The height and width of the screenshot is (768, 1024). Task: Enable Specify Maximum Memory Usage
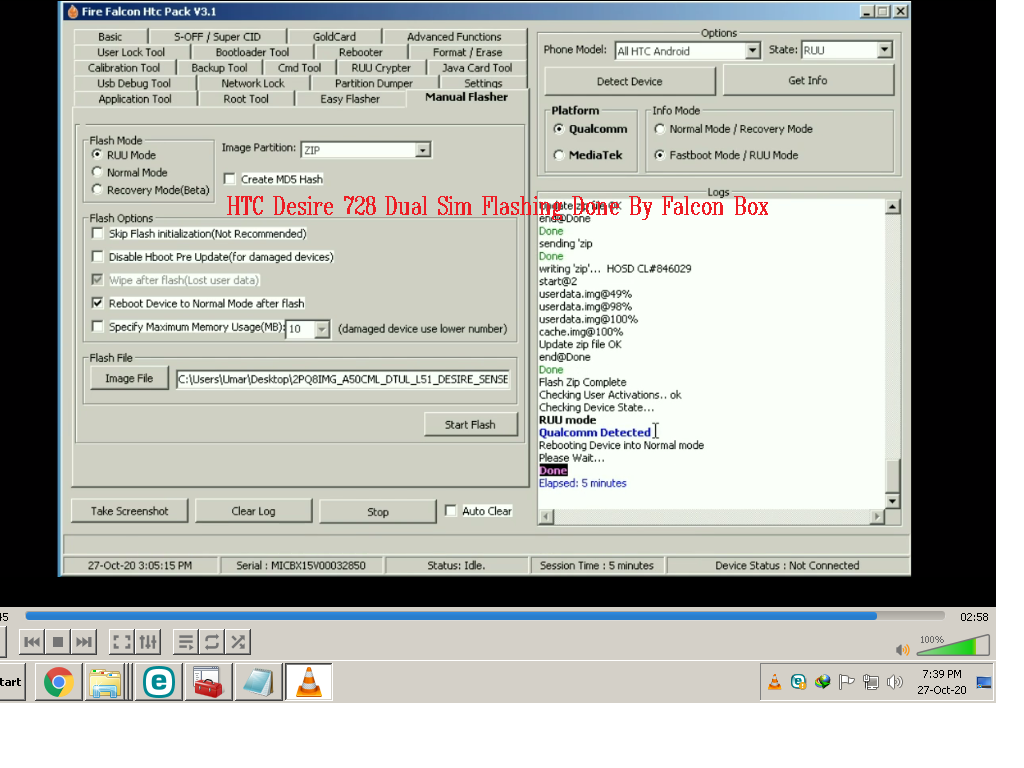(97, 326)
